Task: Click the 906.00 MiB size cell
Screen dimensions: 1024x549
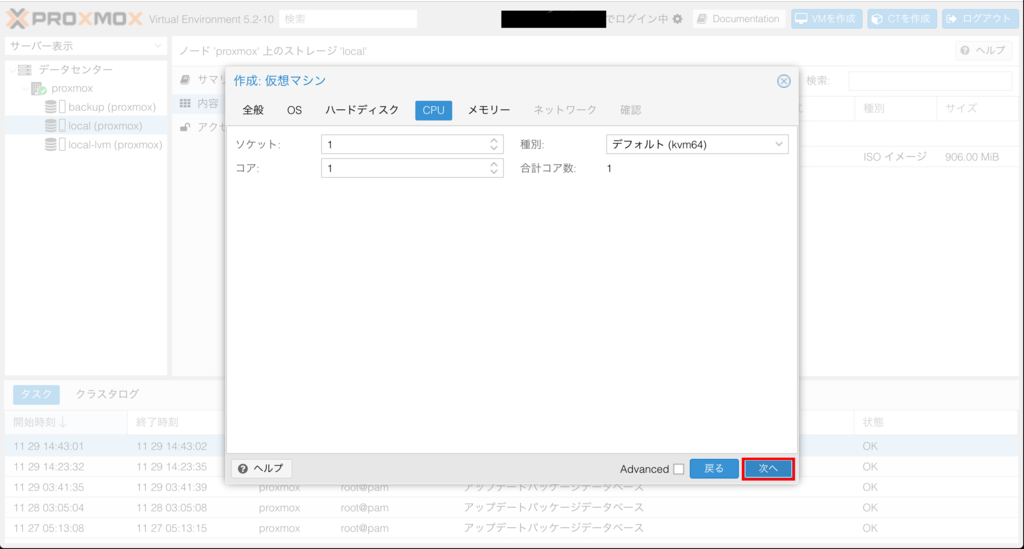Action: (972, 157)
